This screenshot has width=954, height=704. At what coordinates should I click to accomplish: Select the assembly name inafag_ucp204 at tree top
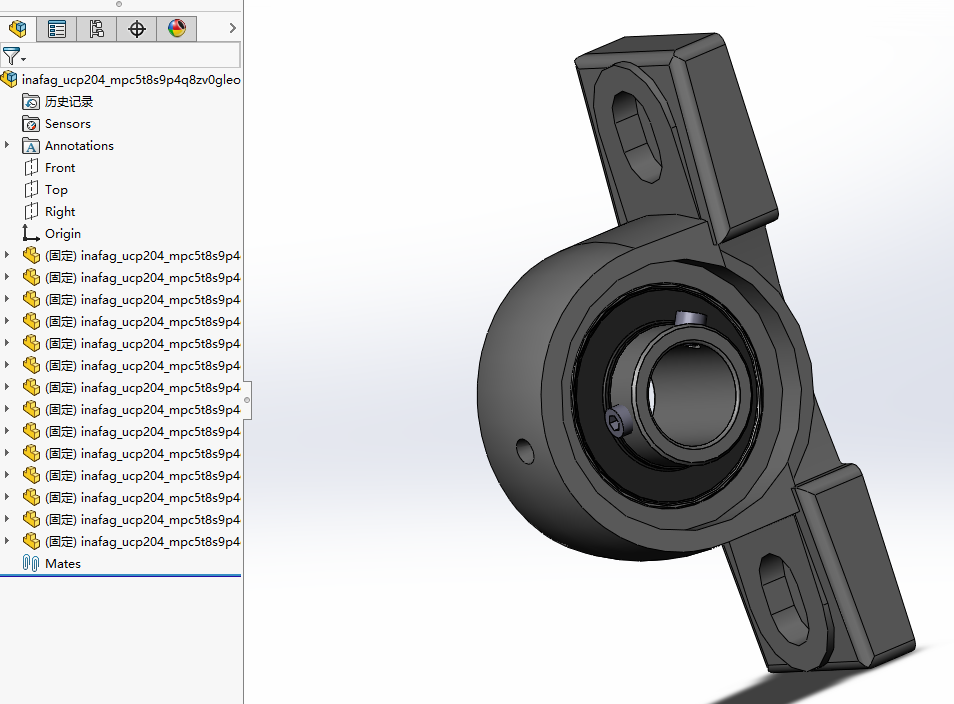tap(125, 79)
